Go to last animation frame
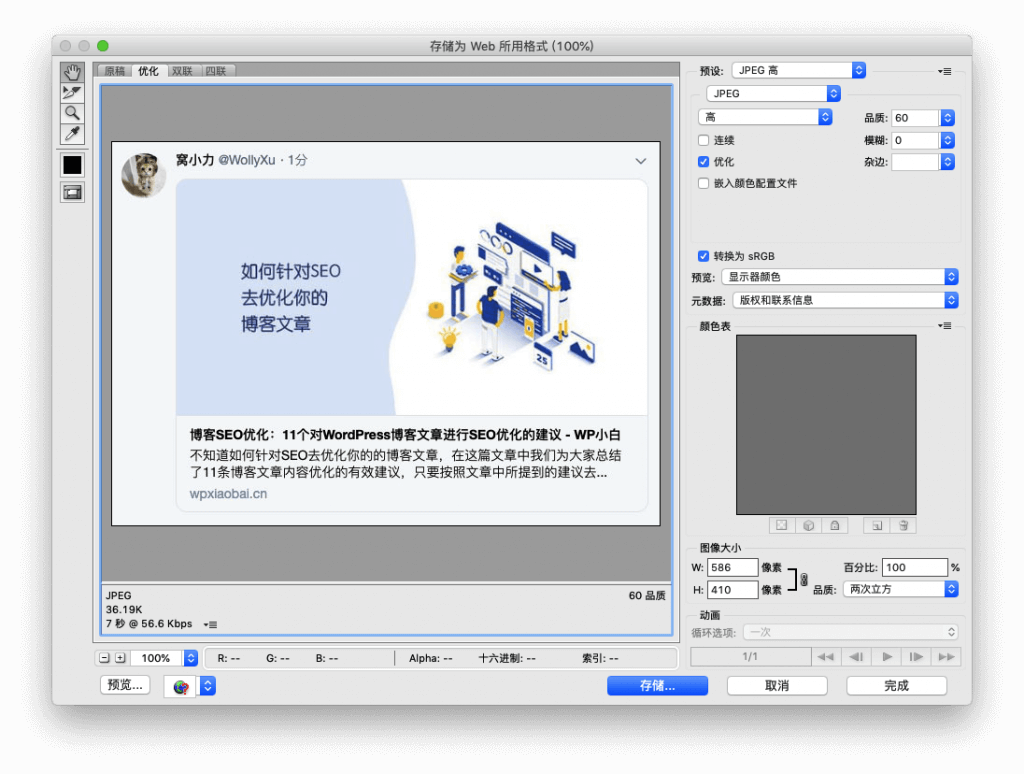The image size is (1024, 774). (946, 656)
